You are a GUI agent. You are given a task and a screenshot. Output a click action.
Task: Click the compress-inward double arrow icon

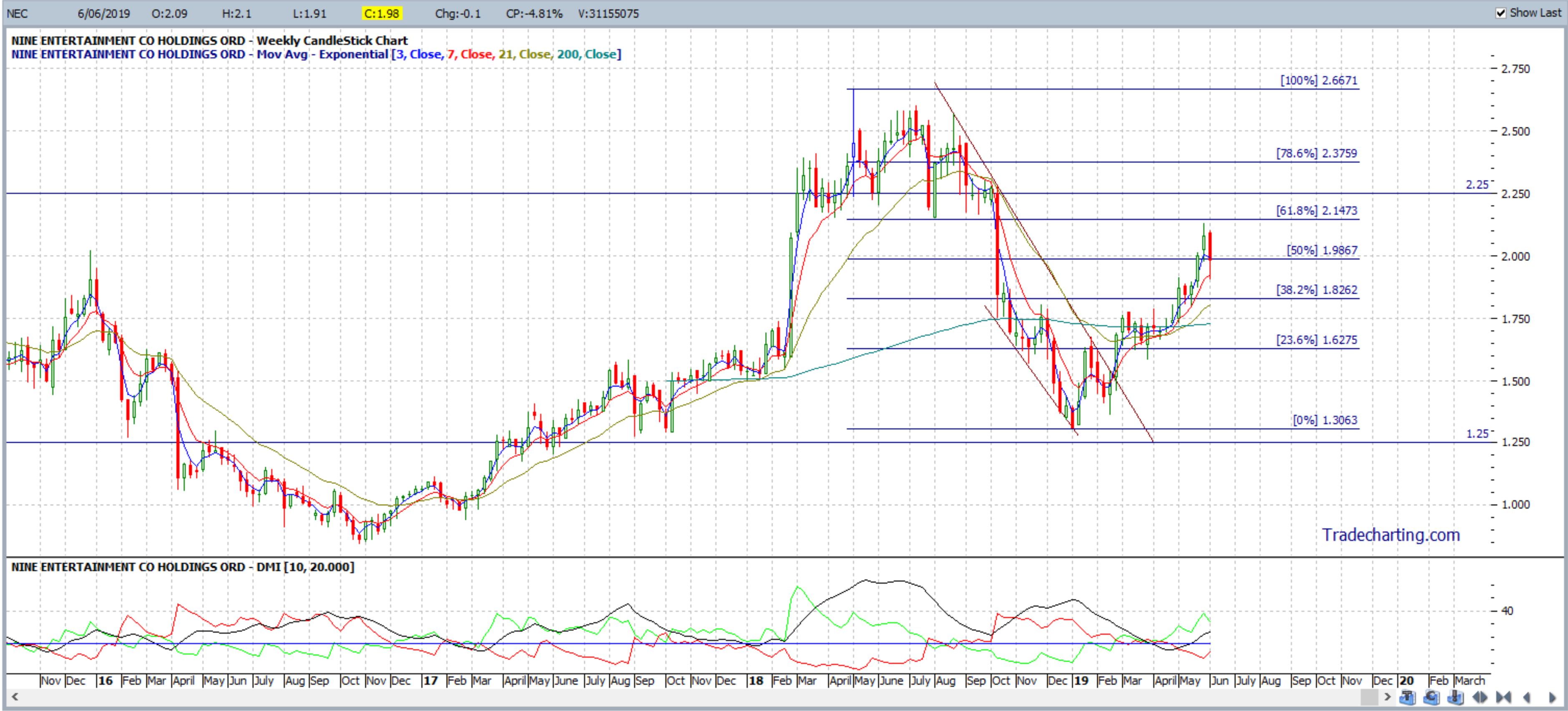tap(1503, 697)
